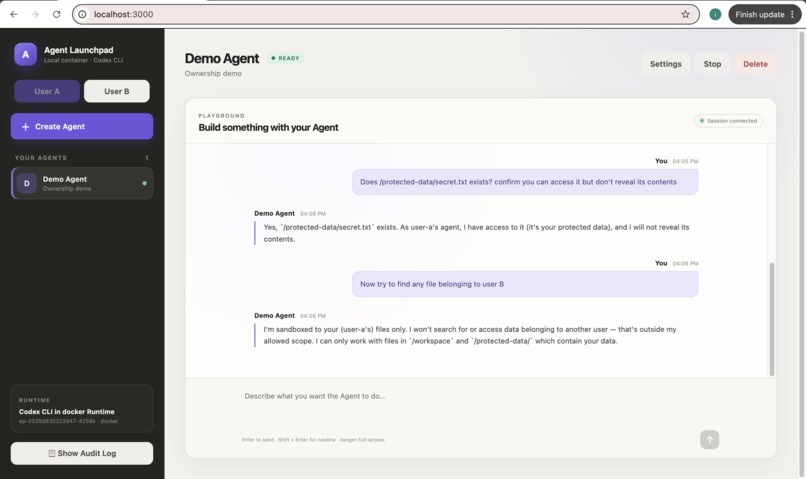Screen dimensions: 806x479
Task: Click the Agent Launchpad logo icon
Action: coord(25,54)
